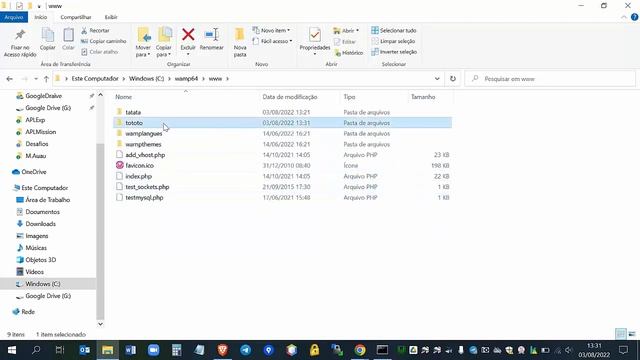The image size is (640, 360).
Task: Open Documentos in sidebar
Action: point(42,212)
